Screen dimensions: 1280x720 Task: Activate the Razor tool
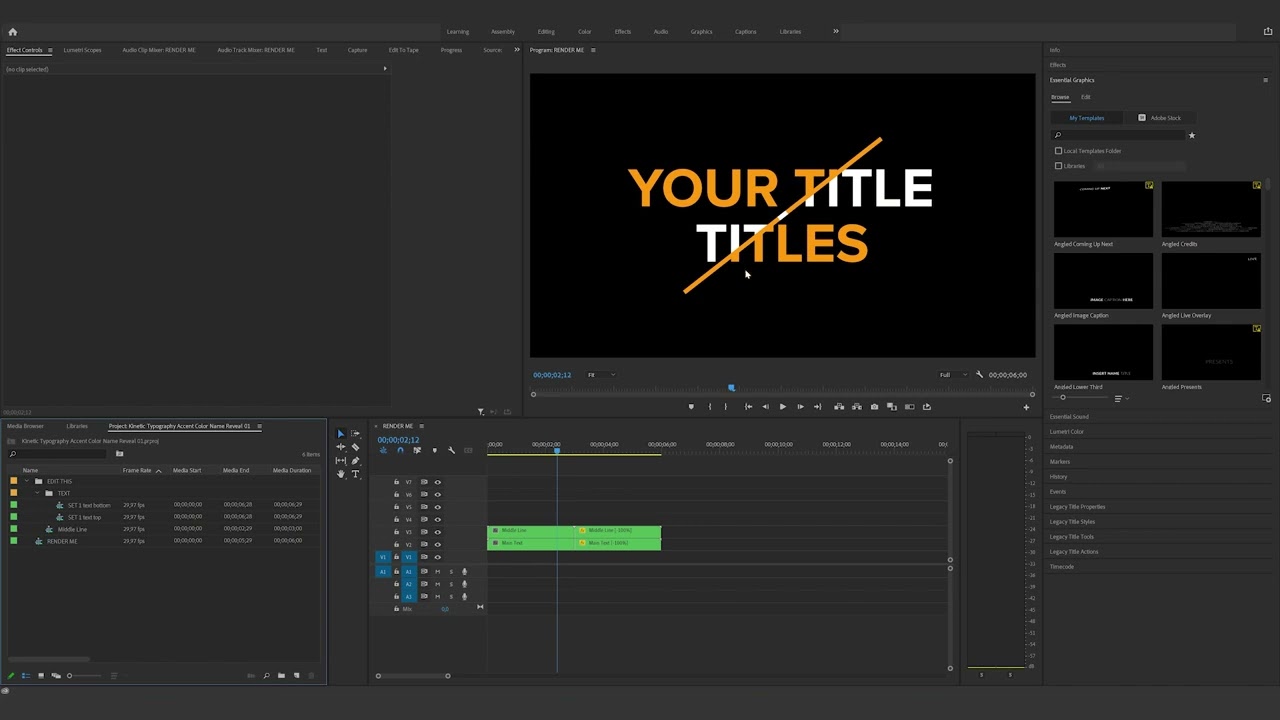(x=355, y=447)
